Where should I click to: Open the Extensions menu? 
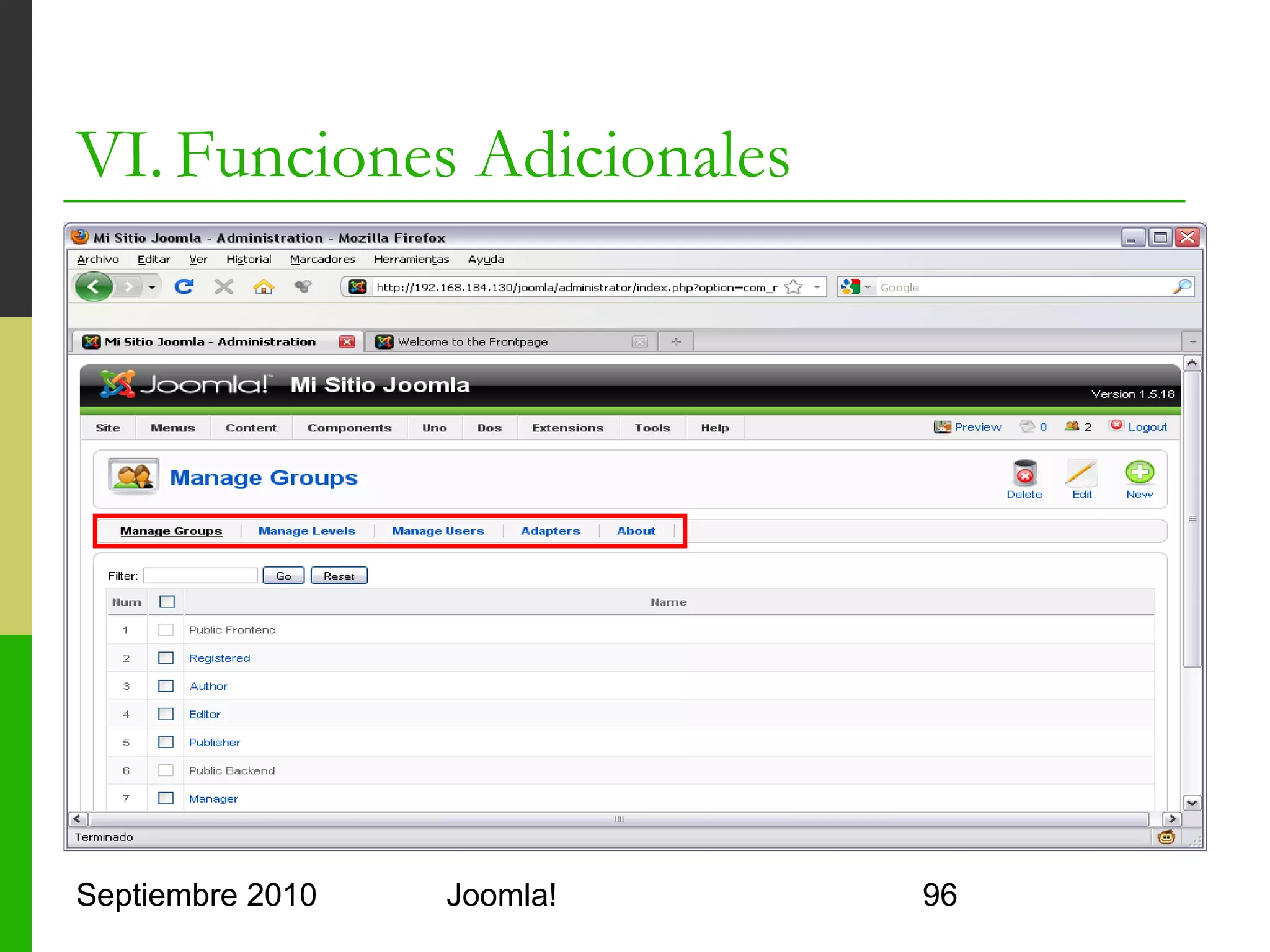[x=567, y=428]
